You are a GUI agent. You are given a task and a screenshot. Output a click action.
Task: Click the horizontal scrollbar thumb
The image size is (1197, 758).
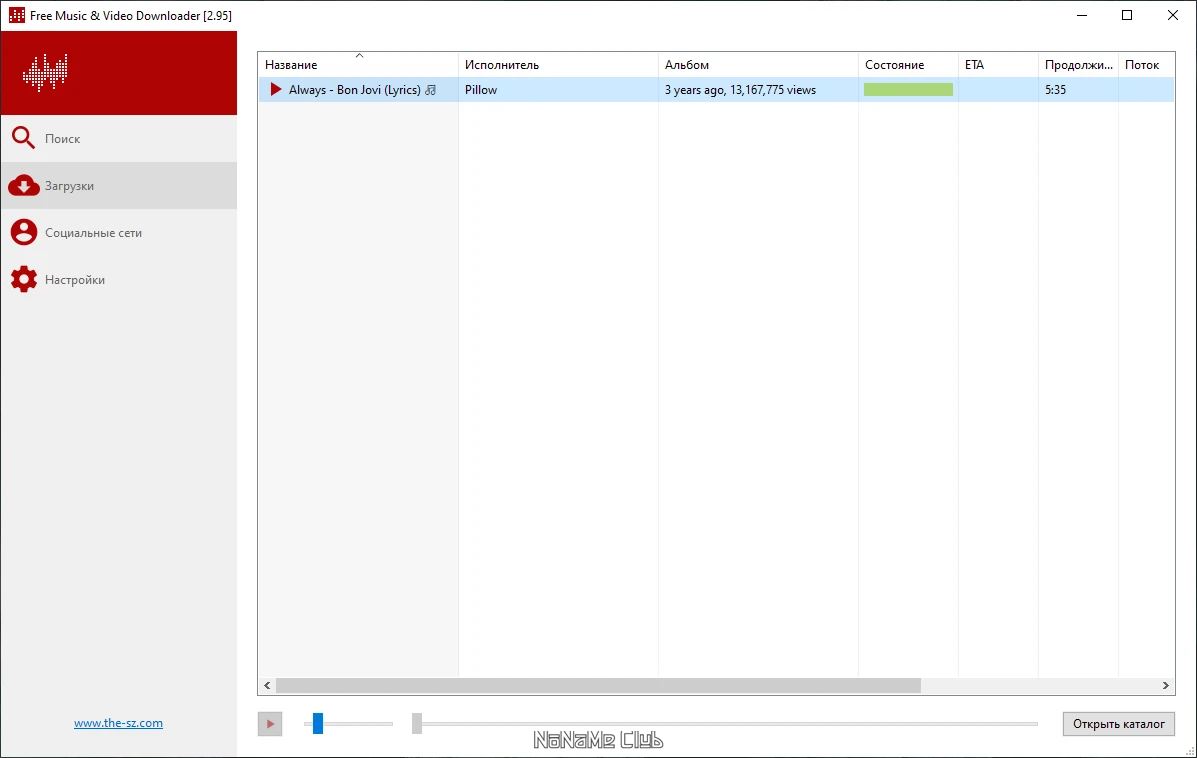point(598,685)
